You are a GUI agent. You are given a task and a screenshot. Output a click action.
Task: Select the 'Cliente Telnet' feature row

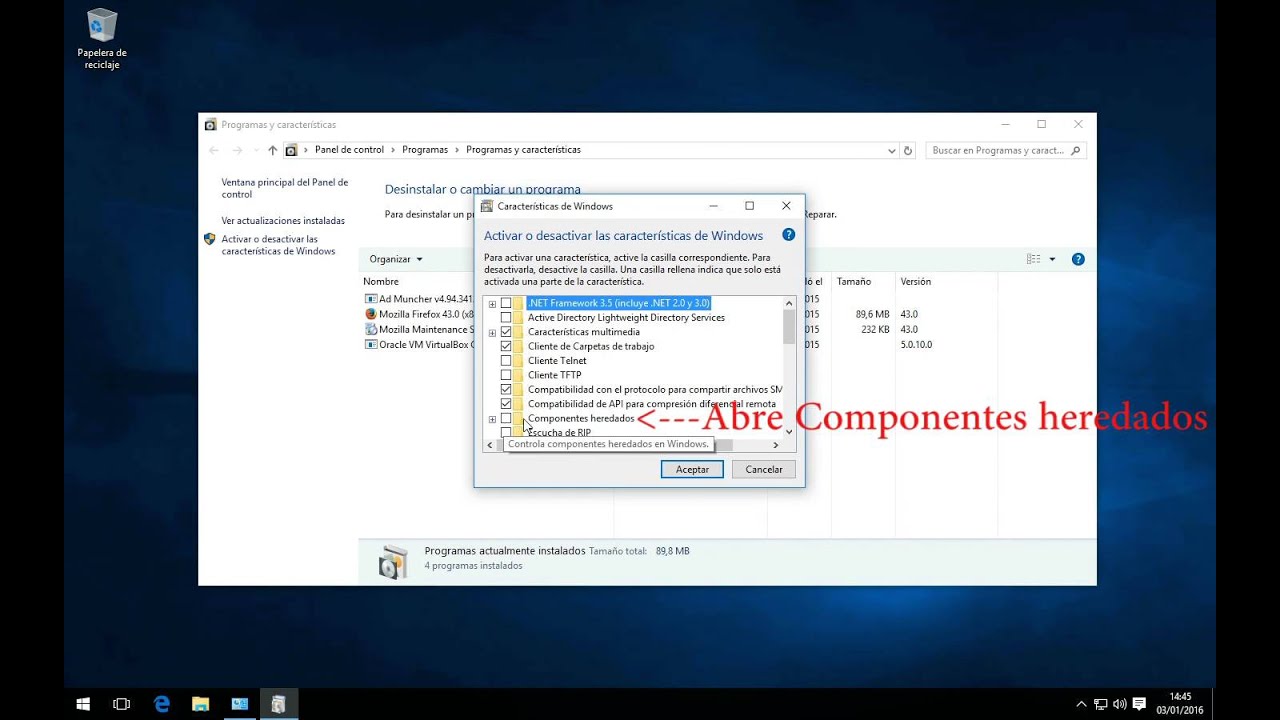[x=557, y=361]
